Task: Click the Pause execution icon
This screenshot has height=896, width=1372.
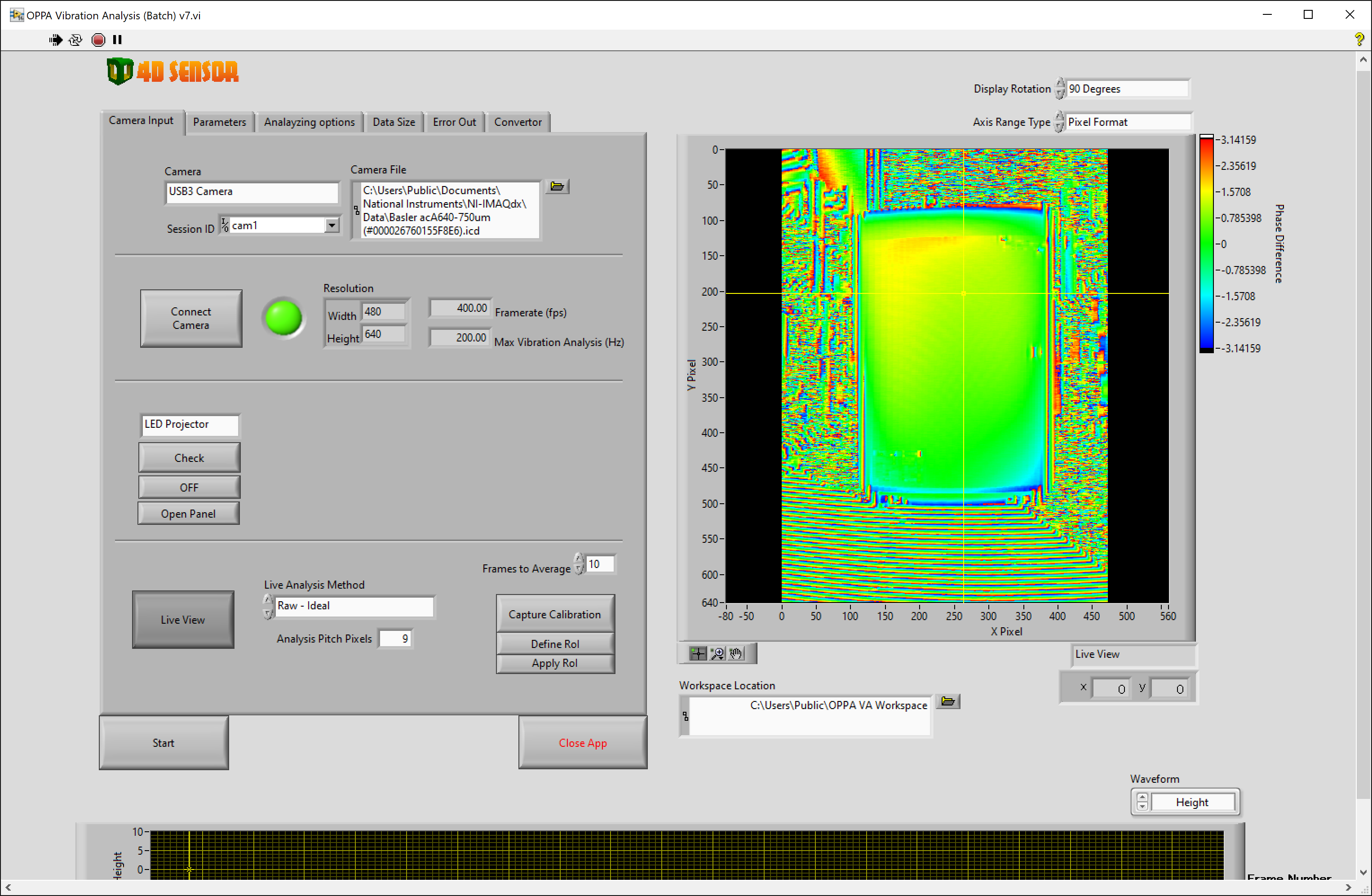Action: tap(118, 40)
